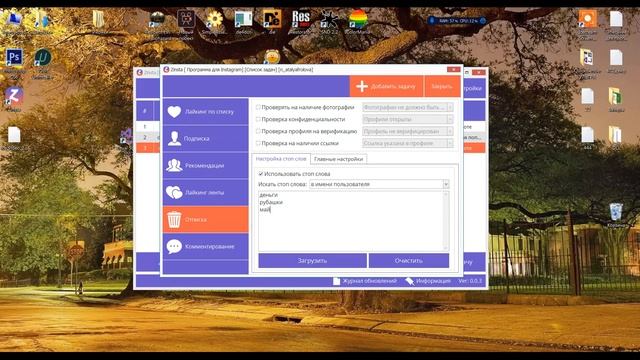
Task: Enable Проверка конфиденциальности checkbox
Action: click(x=258, y=119)
